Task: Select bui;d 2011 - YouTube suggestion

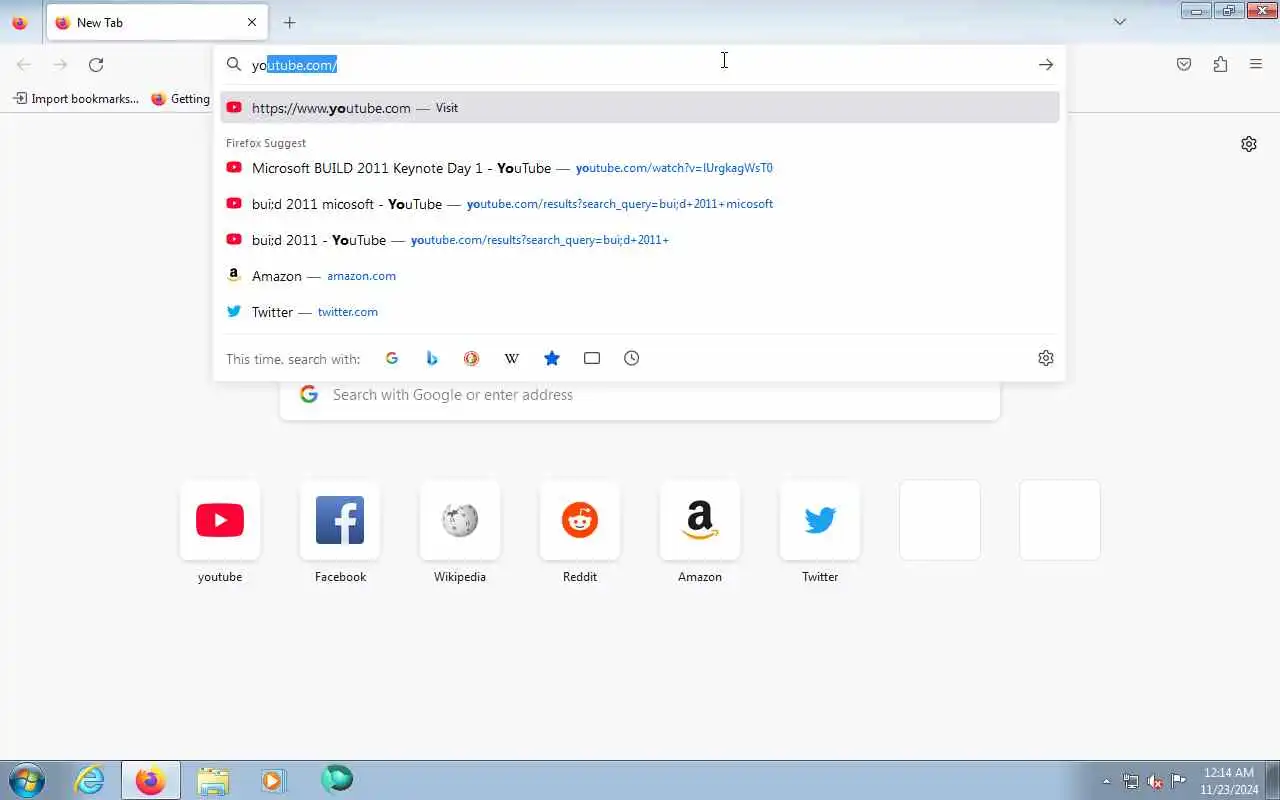Action: 640,240
